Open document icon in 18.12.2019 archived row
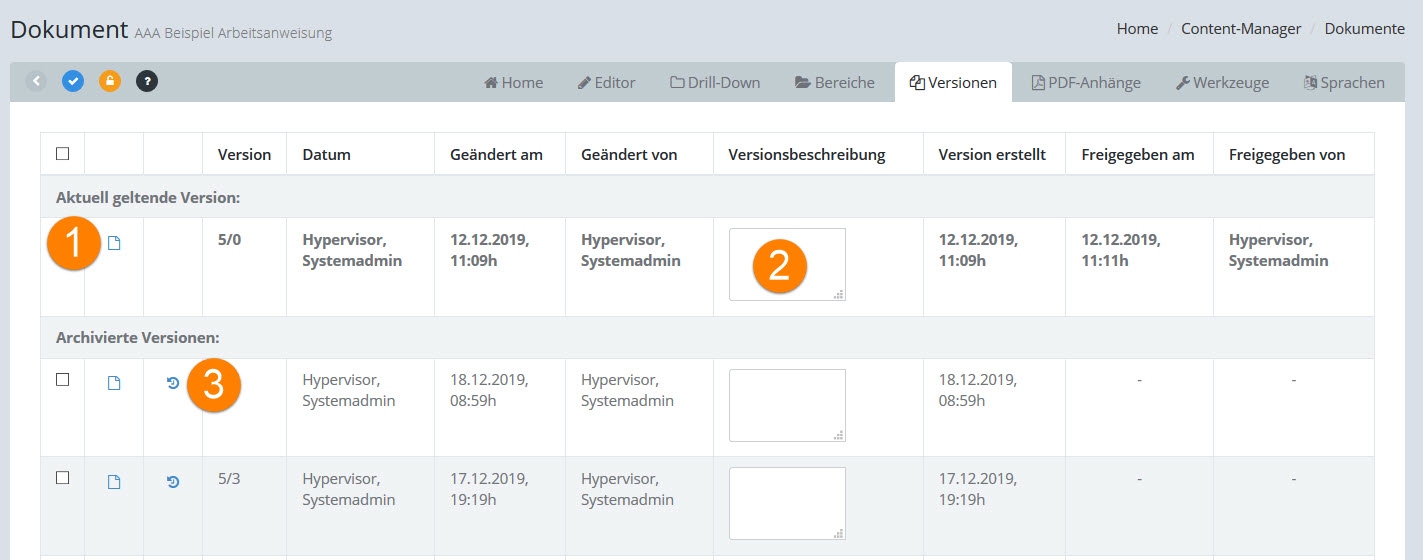The image size is (1423, 560). click(x=114, y=383)
